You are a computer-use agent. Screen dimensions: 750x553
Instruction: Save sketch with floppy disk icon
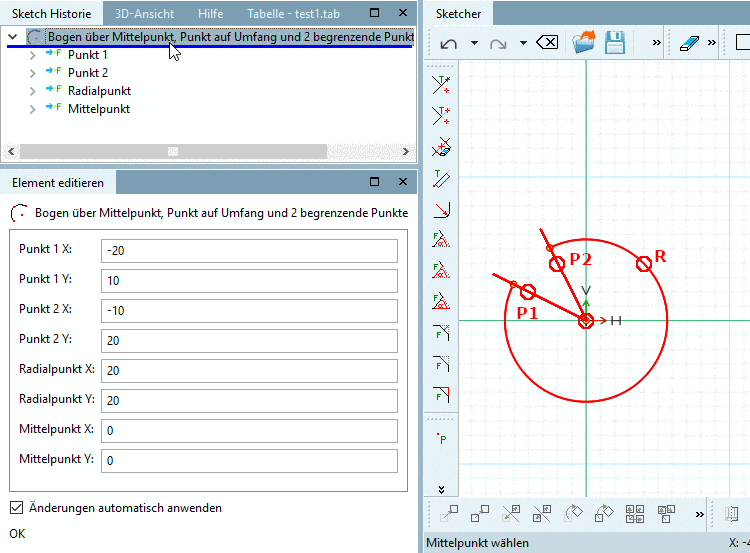615,42
